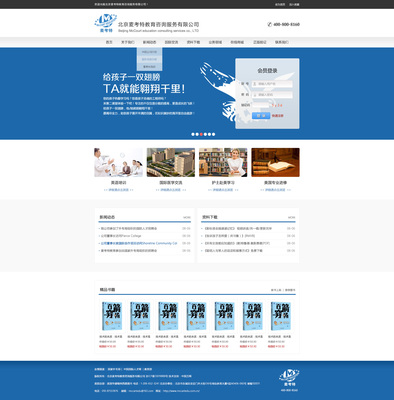Click the 国际医学交流 card title

click(x=171, y=183)
